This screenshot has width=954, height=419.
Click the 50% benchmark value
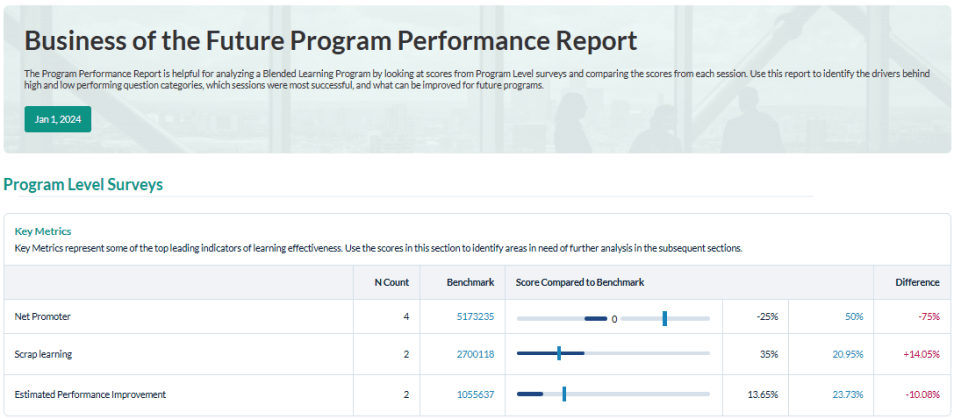pos(853,316)
